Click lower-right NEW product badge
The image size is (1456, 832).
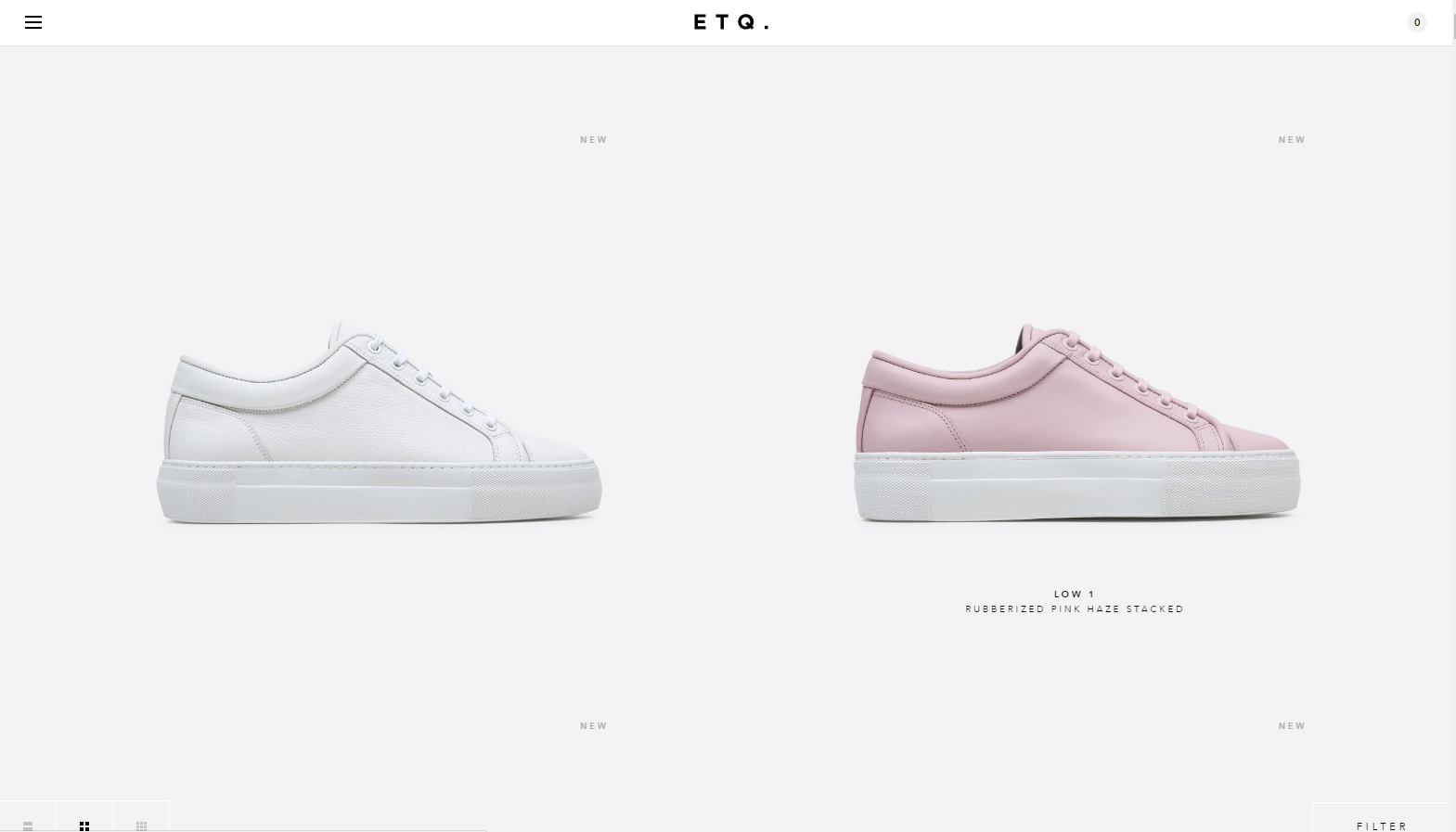pos(1292,726)
